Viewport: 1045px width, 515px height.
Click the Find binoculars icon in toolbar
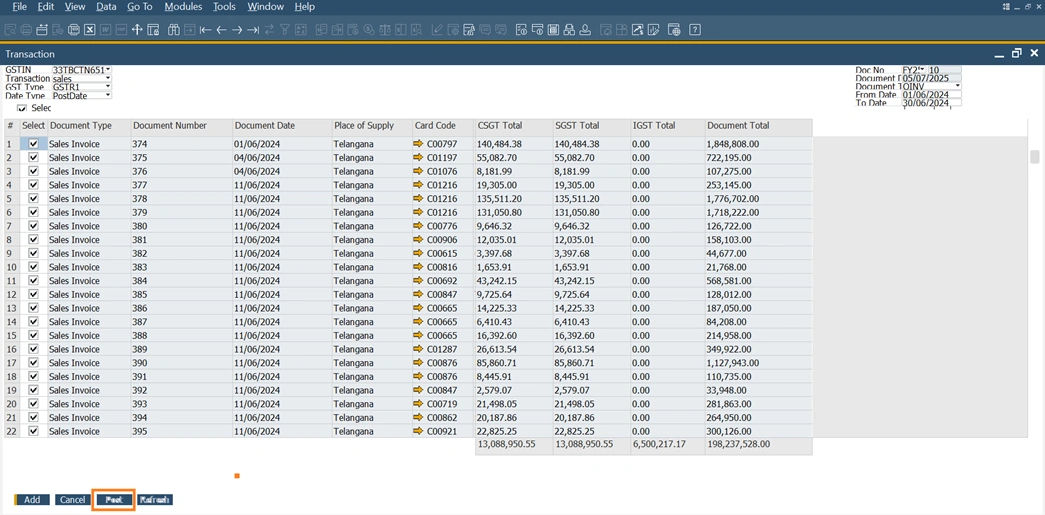pos(173,30)
